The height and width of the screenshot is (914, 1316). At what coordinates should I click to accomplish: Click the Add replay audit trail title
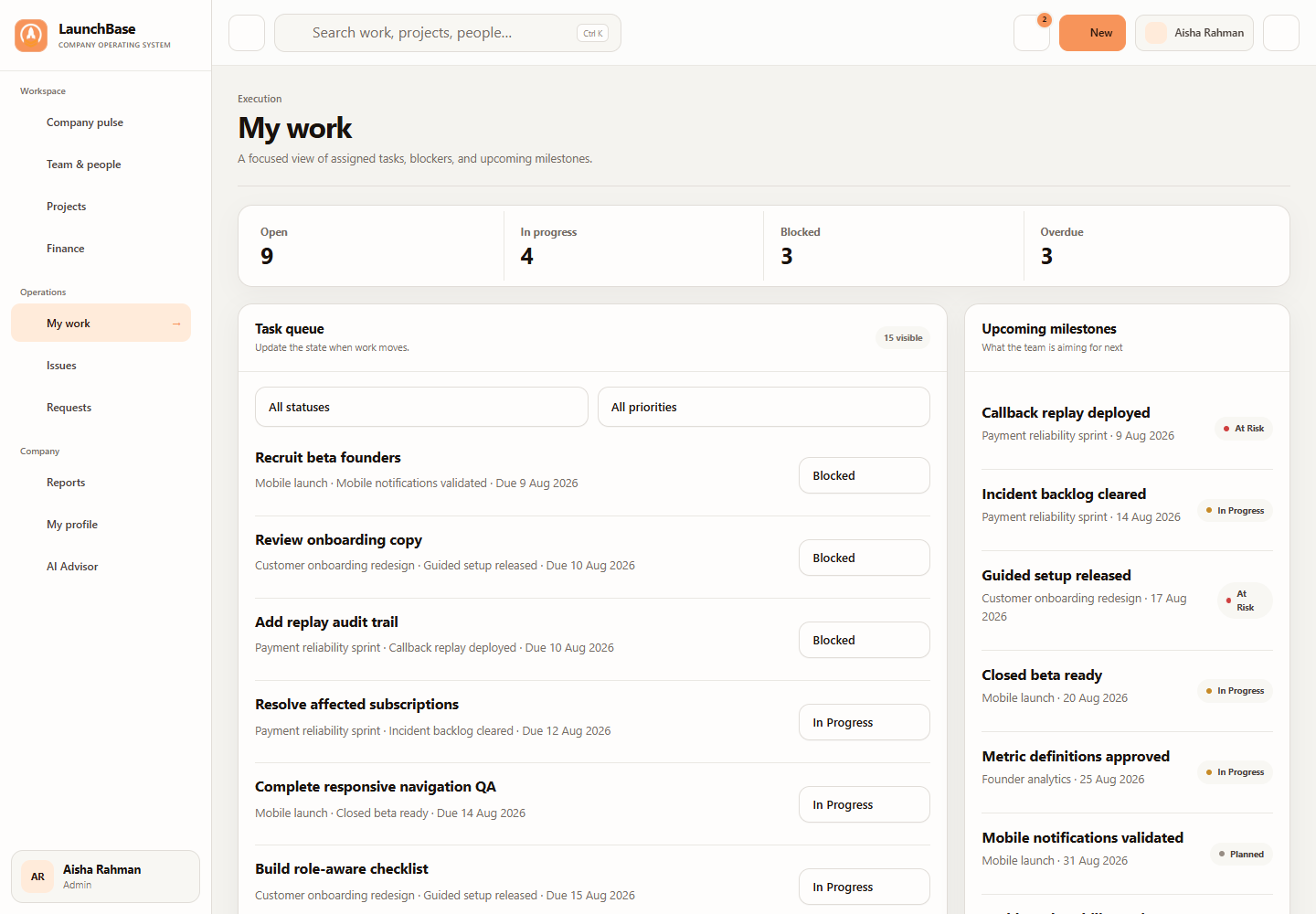[x=326, y=622]
